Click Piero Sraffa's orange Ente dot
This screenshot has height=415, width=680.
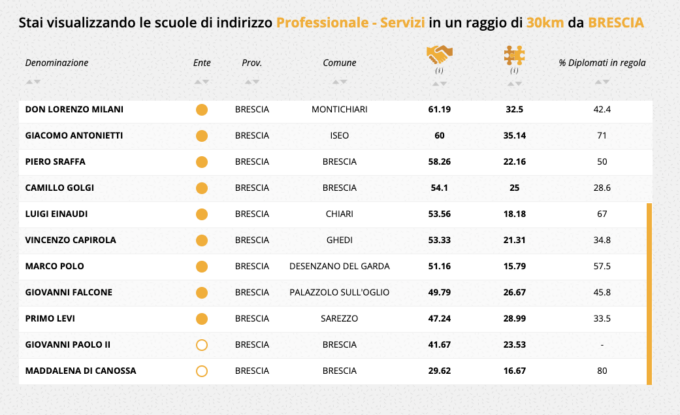point(201,162)
